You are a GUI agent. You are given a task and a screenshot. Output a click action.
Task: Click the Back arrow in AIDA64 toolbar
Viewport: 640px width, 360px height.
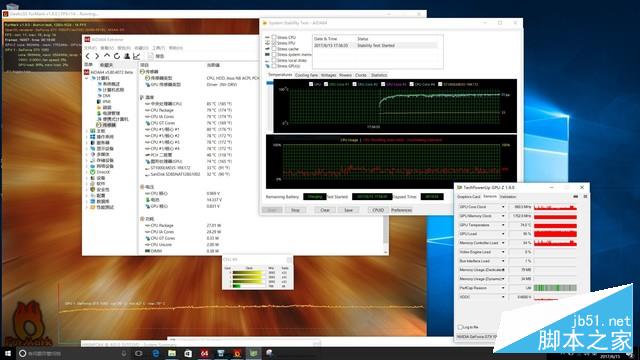pyautogui.click(x=87, y=56)
